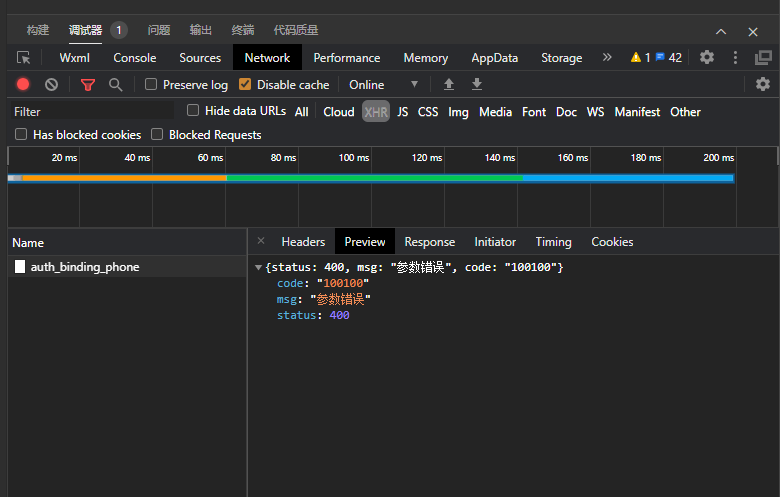Image resolution: width=780 pixels, height=497 pixels.
Task: Open the Online throttling dropdown
Action: click(x=383, y=85)
